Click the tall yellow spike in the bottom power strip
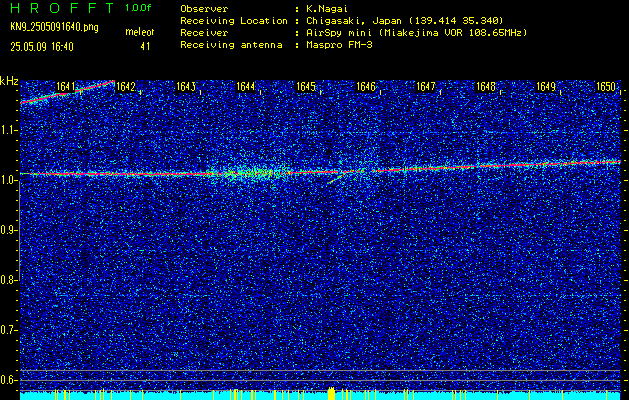Viewport: 629px width, 400px height. pyautogui.click(x=331, y=393)
